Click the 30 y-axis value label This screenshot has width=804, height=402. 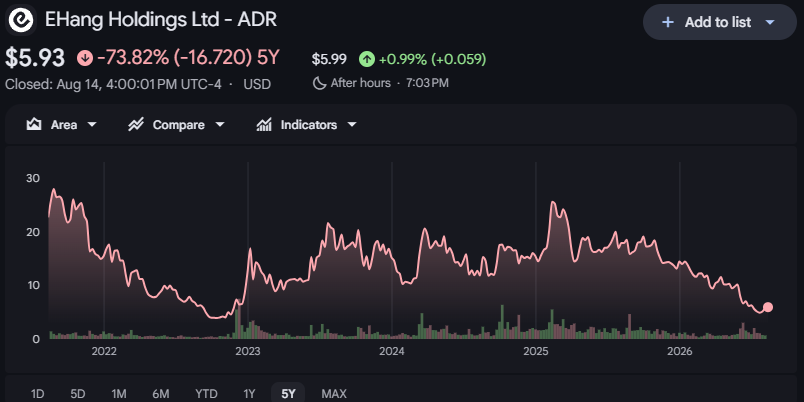pos(33,178)
